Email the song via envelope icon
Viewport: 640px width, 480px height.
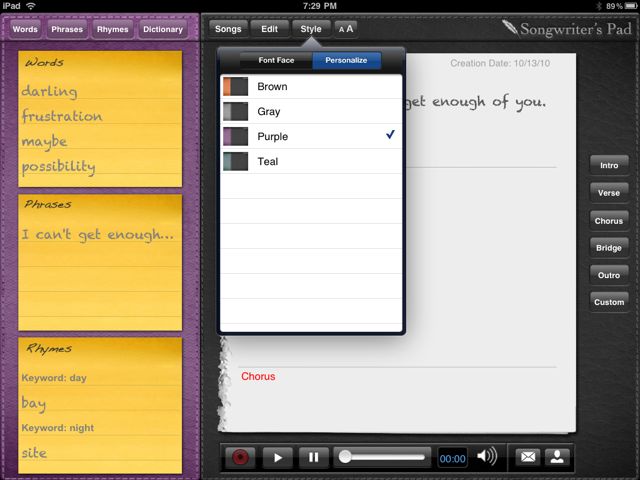[527, 457]
